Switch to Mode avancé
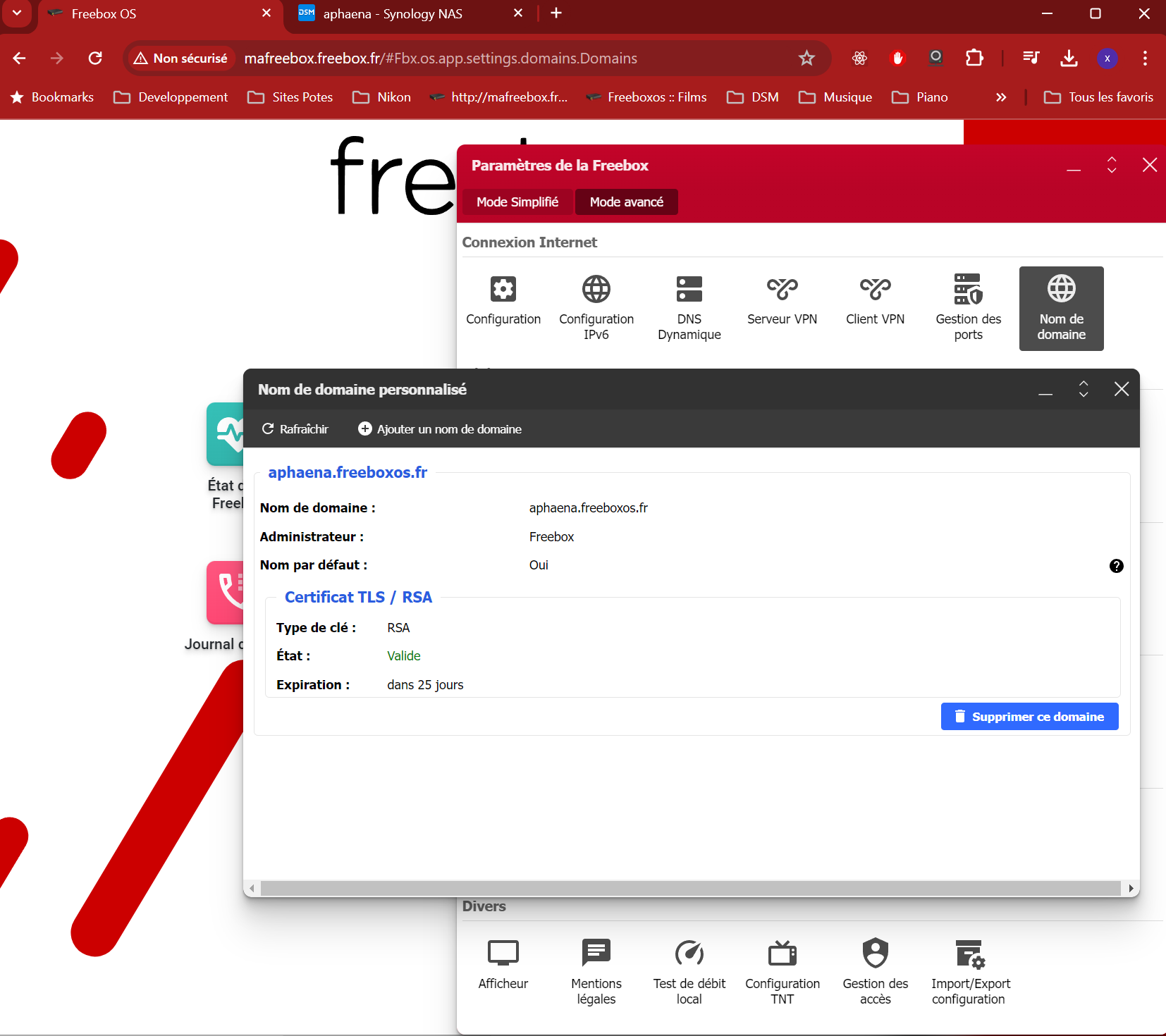 (x=626, y=202)
